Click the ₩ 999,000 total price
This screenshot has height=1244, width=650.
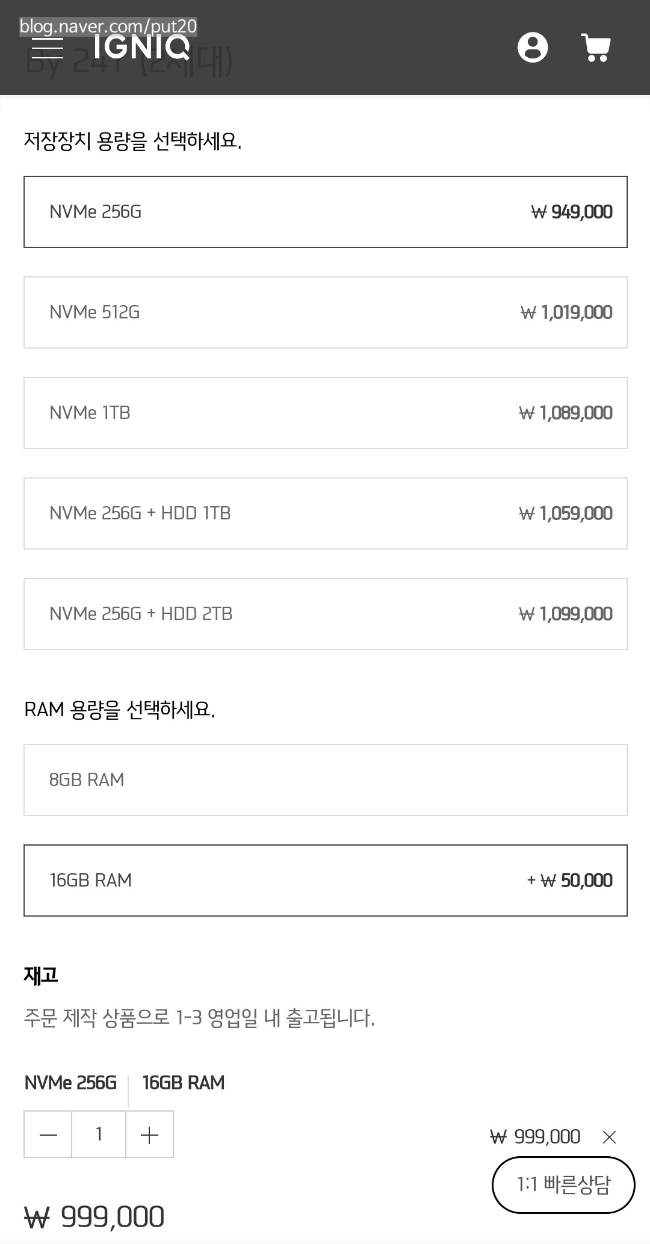click(x=94, y=1217)
